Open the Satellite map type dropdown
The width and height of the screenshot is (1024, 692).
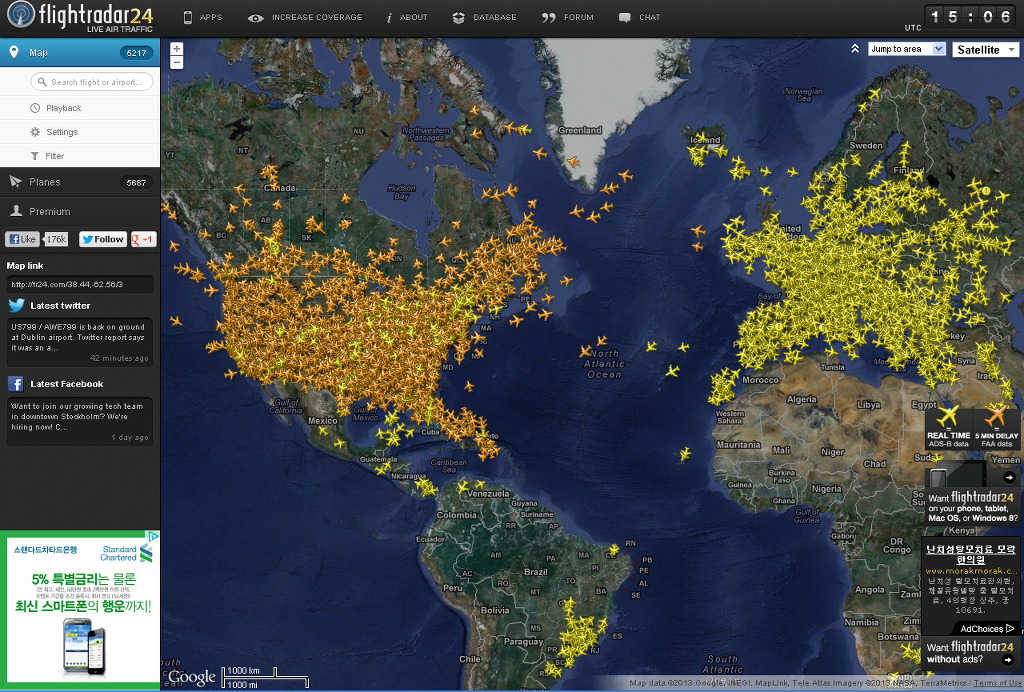tap(985, 50)
